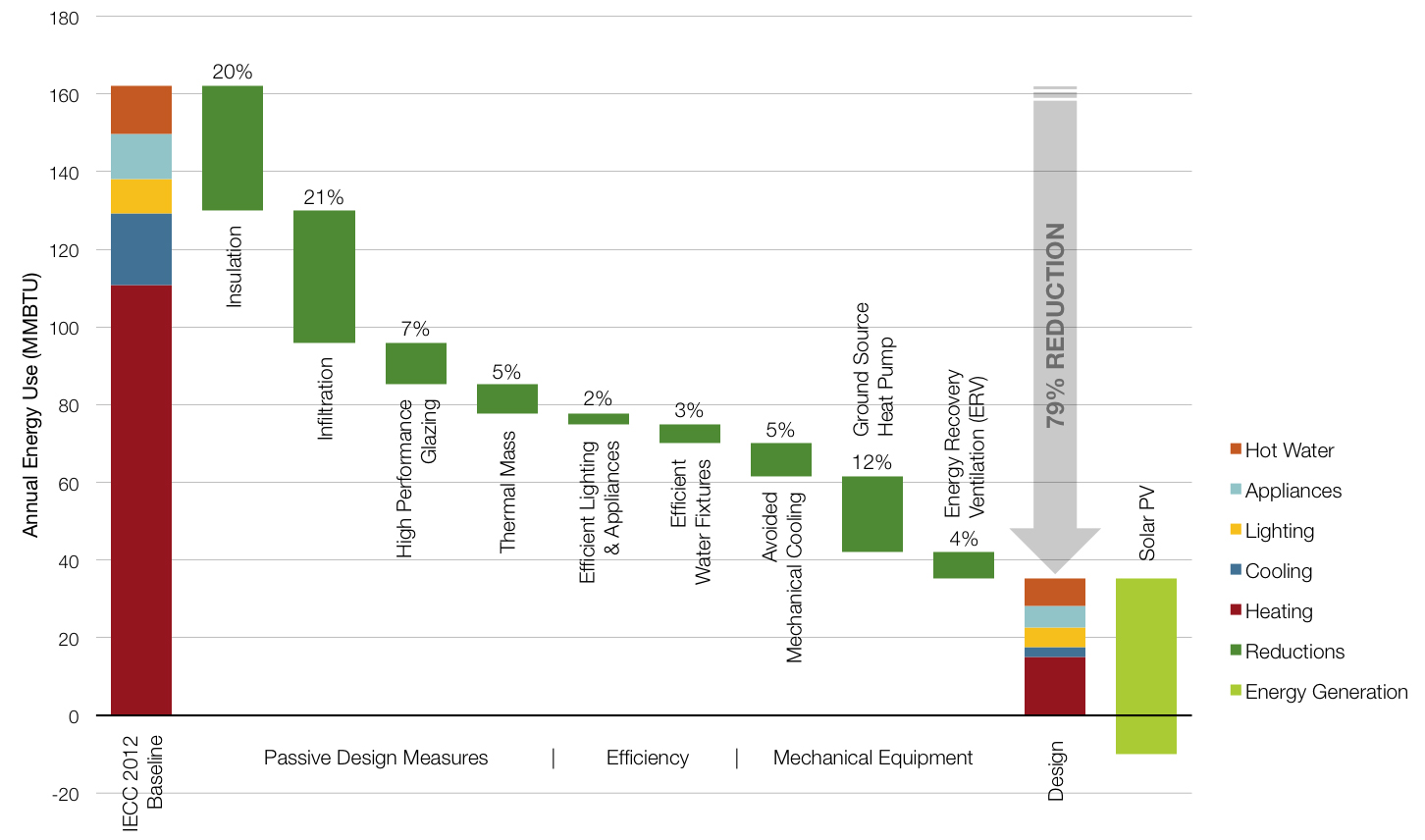
Task: Click the Hot Water legend color swatch
Action: [1236, 449]
